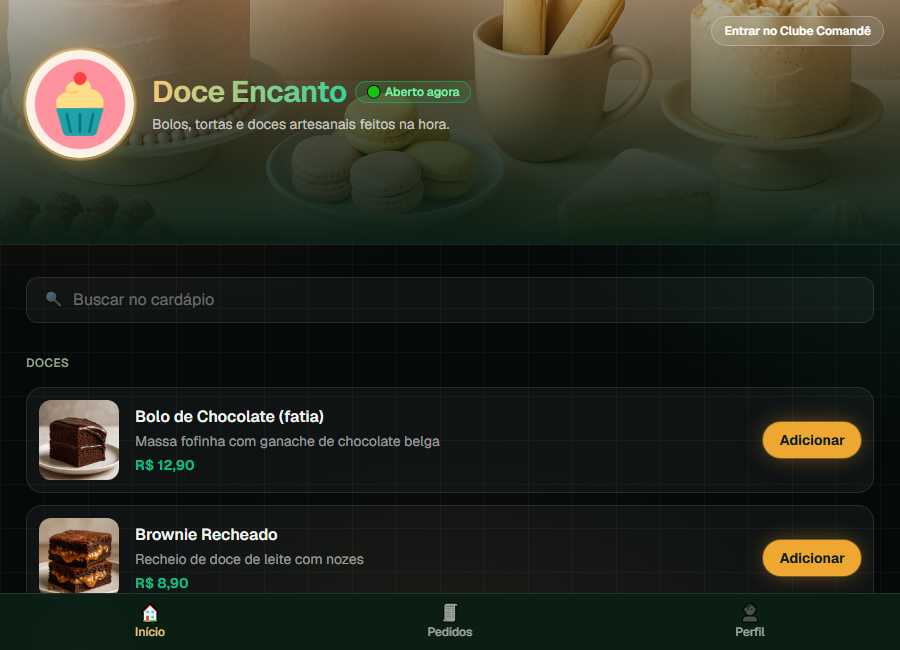Focus the Buscar no cardápio search field
Screen dimensions: 900x650
450,300
